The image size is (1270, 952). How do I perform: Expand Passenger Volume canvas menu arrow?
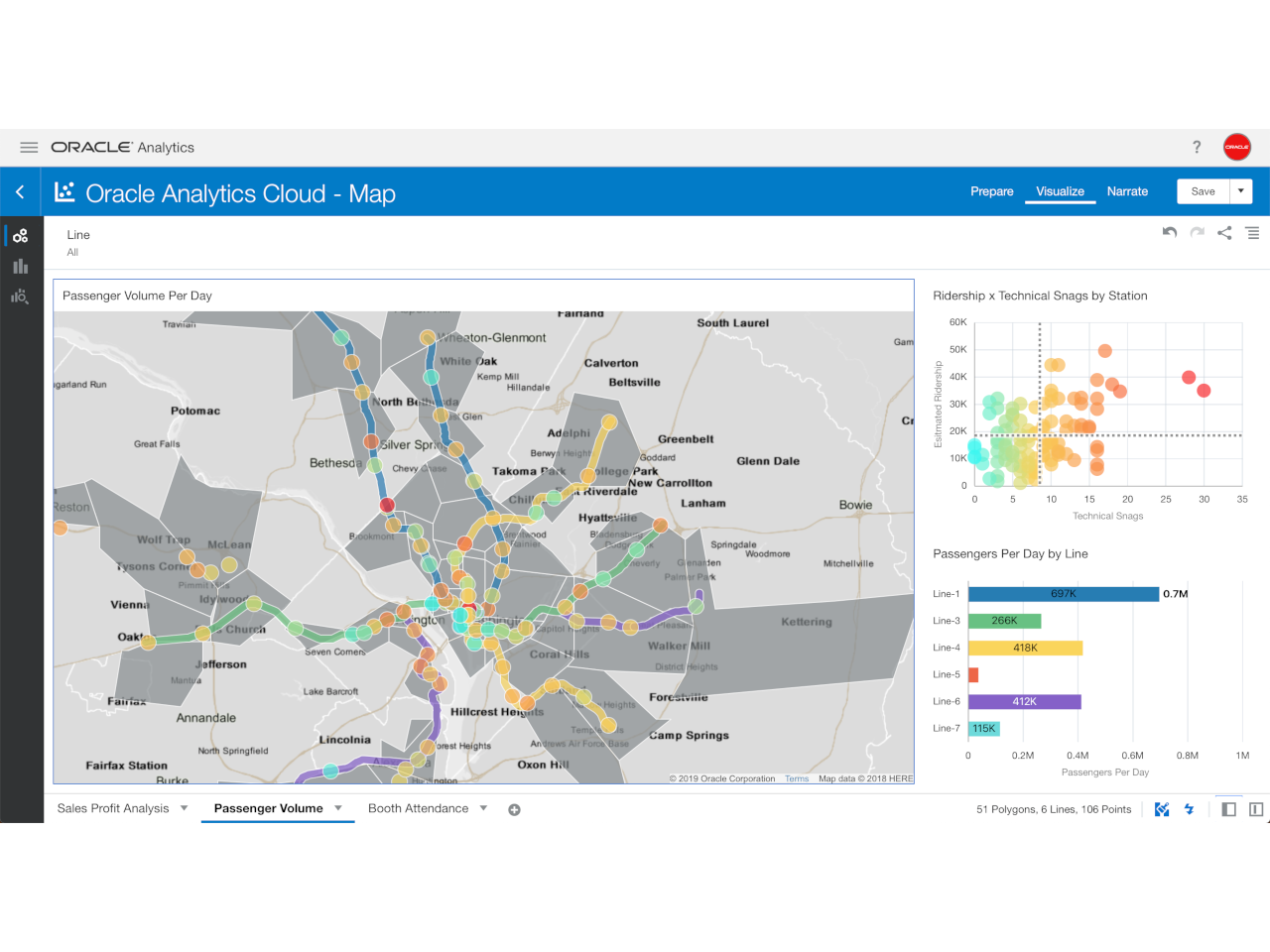[338, 808]
